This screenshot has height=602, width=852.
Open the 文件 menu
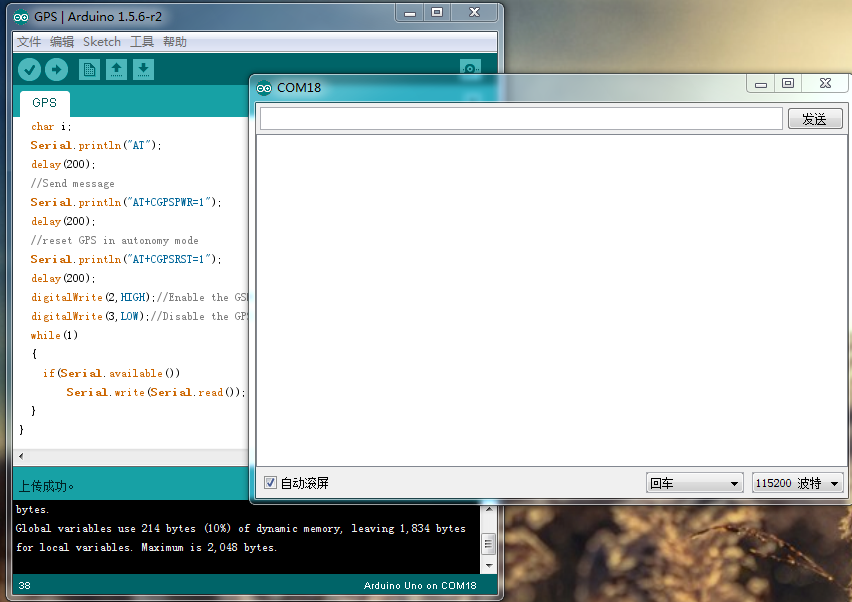coord(29,42)
